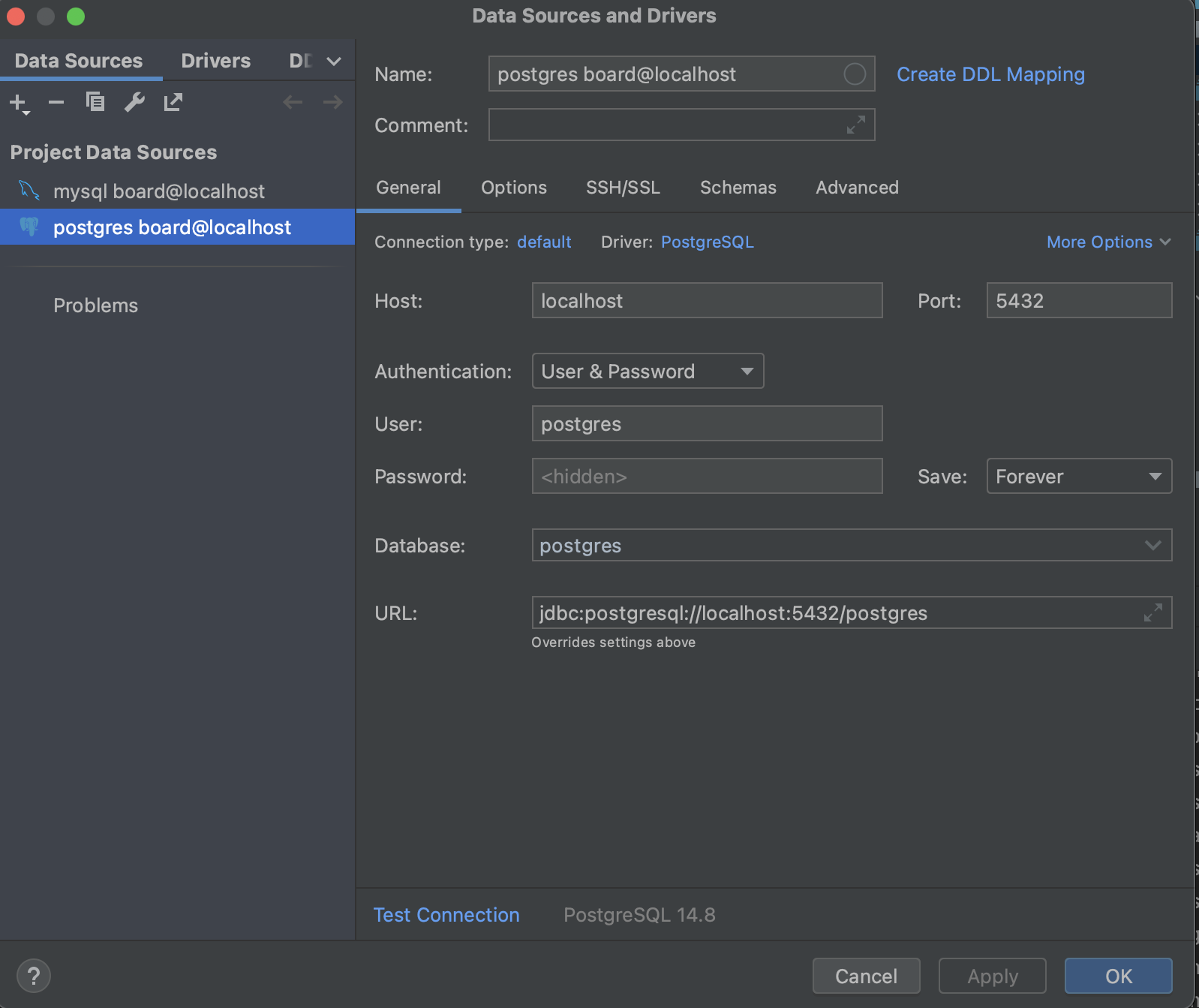Click the color circle in the Name field
This screenshot has width=1199, height=1008.
(x=855, y=74)
